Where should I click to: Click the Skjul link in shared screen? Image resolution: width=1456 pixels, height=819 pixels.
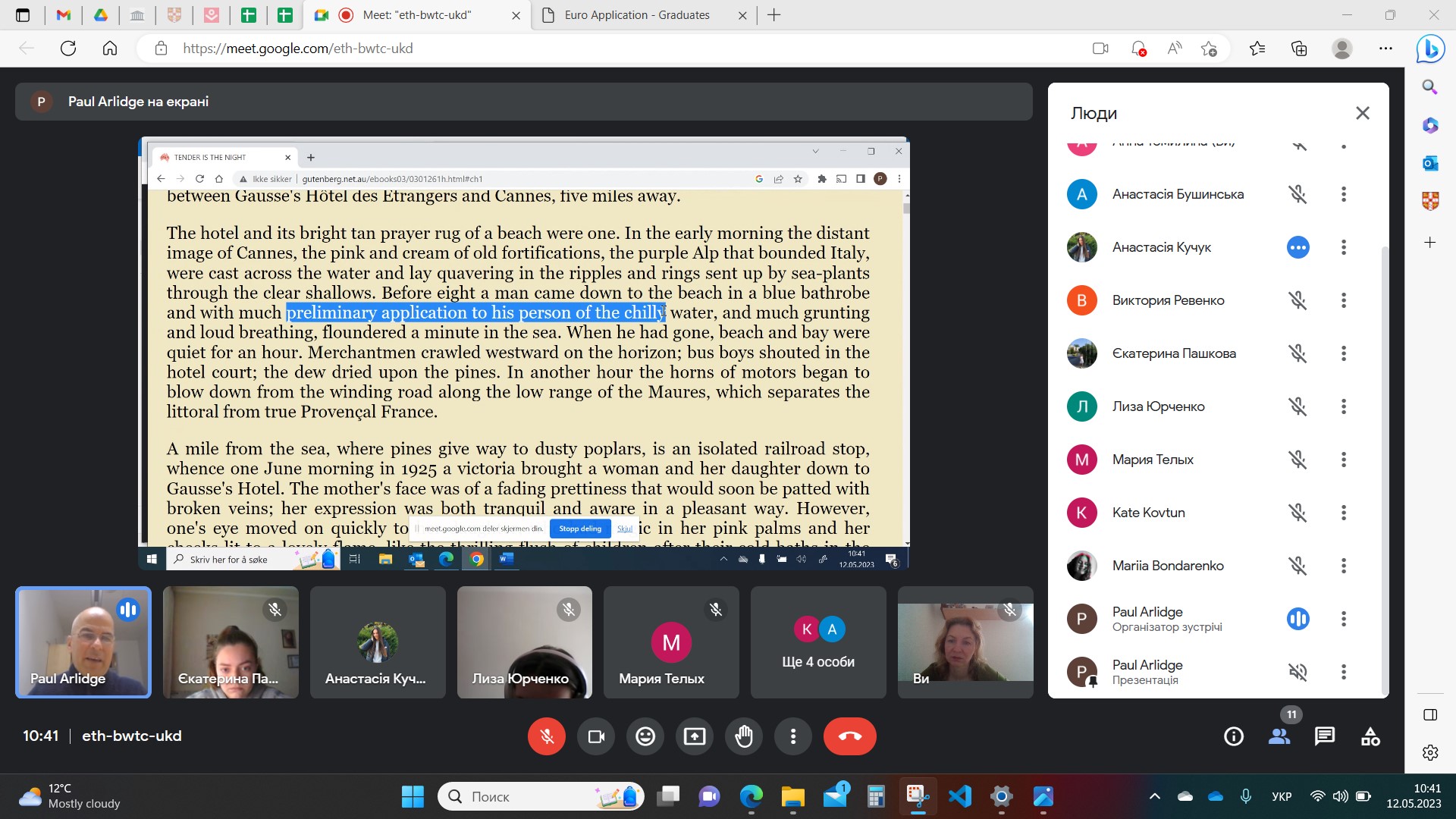pos(625,529)
